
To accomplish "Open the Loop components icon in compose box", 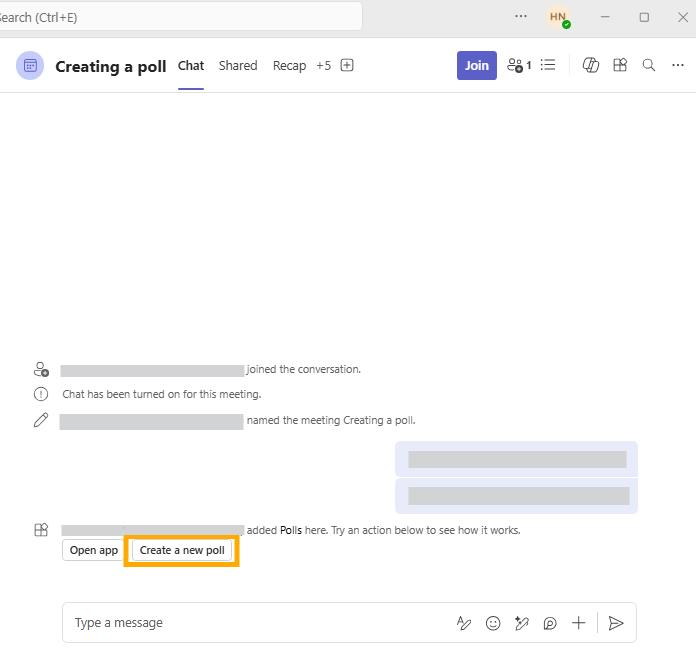I will 550,623.
